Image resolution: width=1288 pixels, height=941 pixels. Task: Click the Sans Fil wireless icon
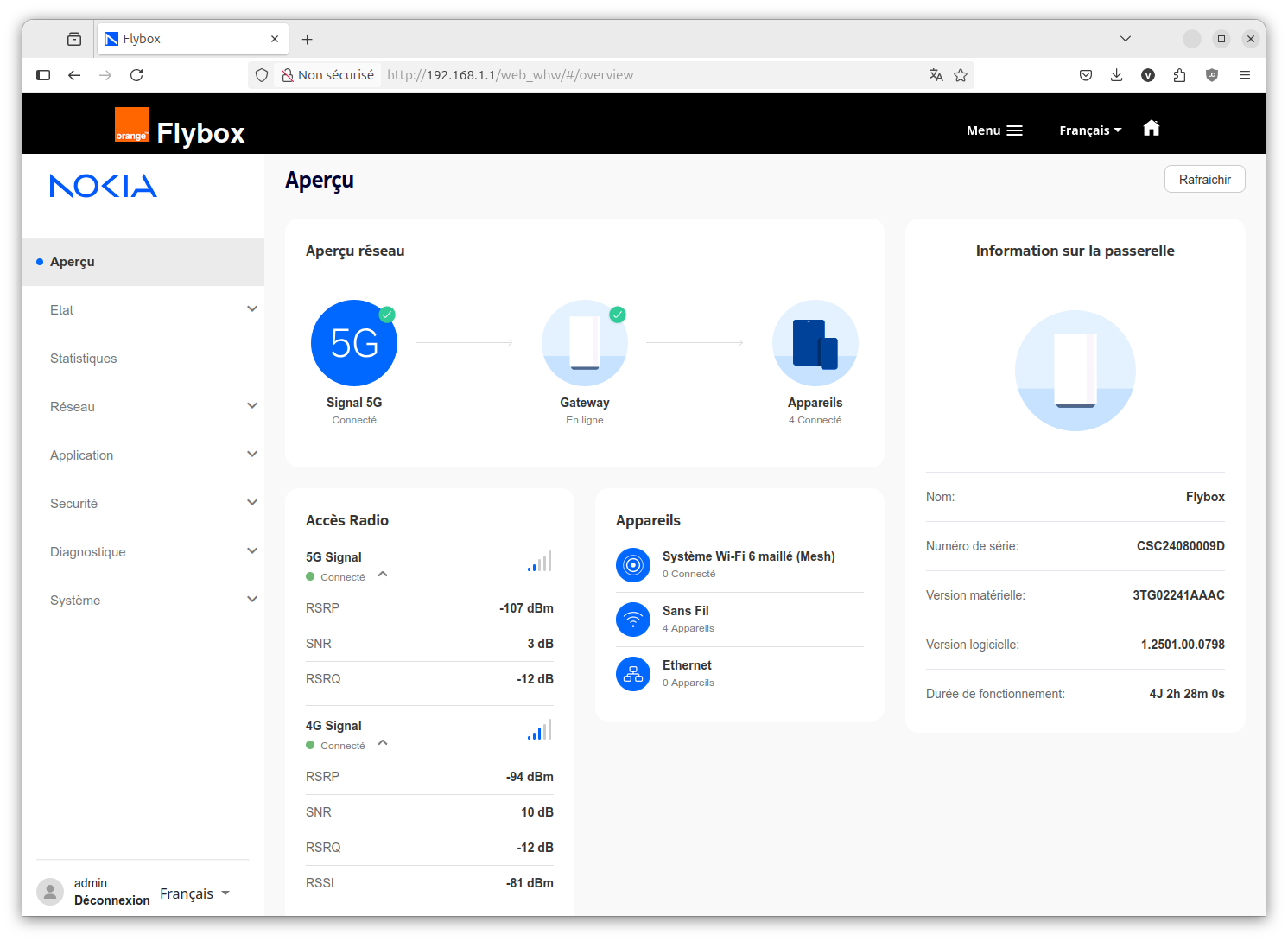[x=633, y=620]
